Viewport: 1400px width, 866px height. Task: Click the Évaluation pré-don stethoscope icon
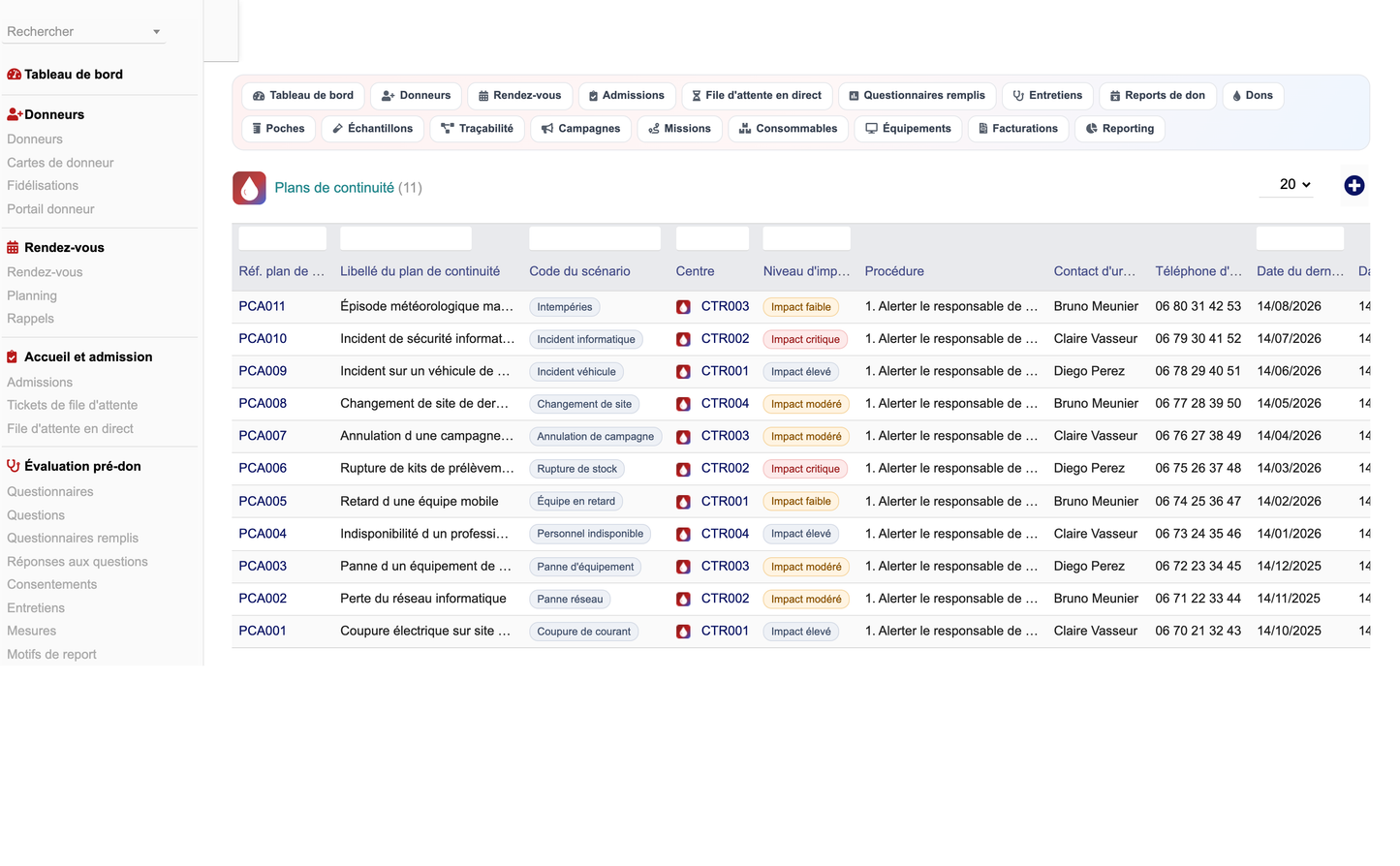[x=13, y=466]
